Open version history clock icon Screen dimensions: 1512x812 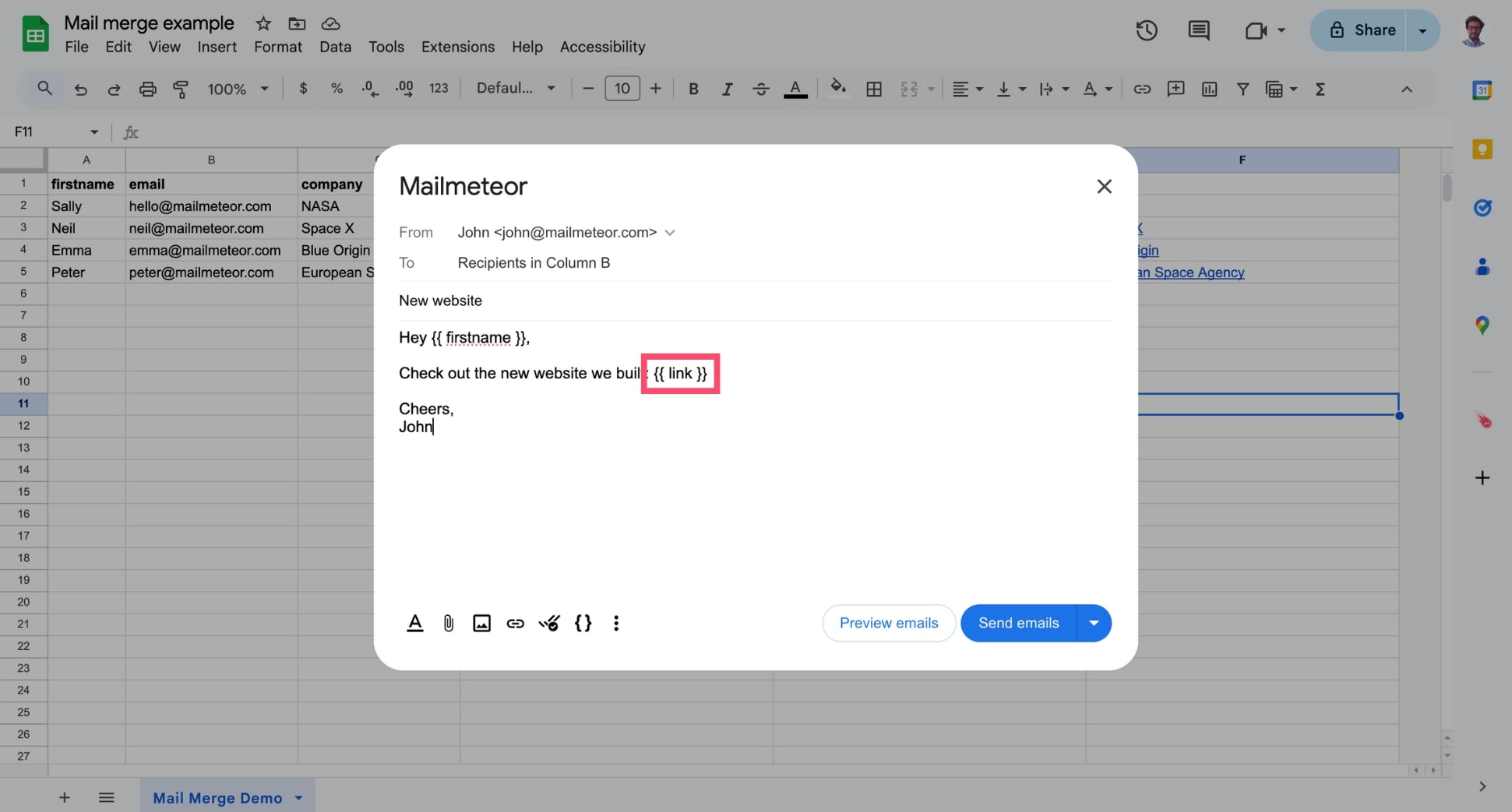1146,30
